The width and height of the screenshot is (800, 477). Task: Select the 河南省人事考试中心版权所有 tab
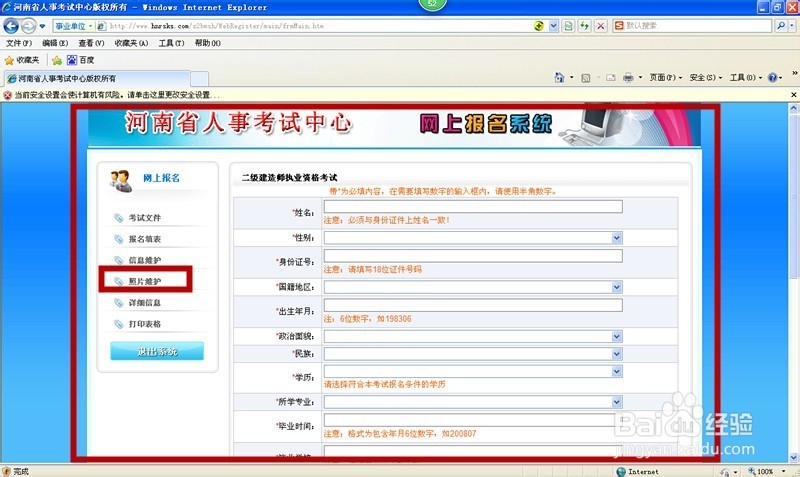point(97,79)
